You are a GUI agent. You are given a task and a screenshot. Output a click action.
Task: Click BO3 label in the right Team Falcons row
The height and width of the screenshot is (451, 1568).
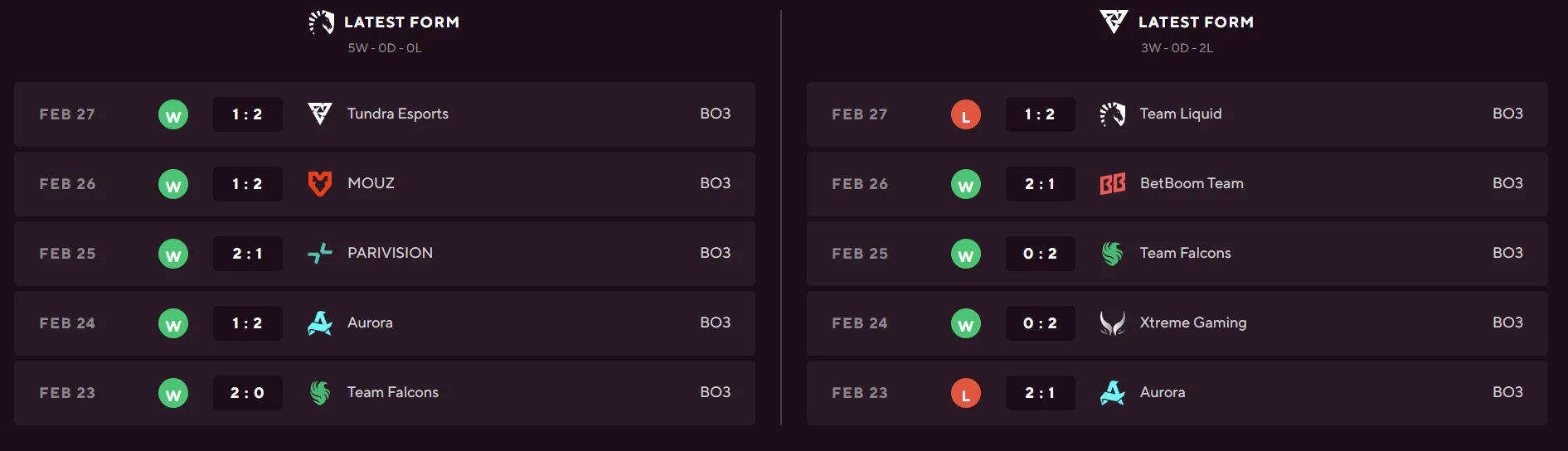pyautogui.click(x=1507, y=253)
